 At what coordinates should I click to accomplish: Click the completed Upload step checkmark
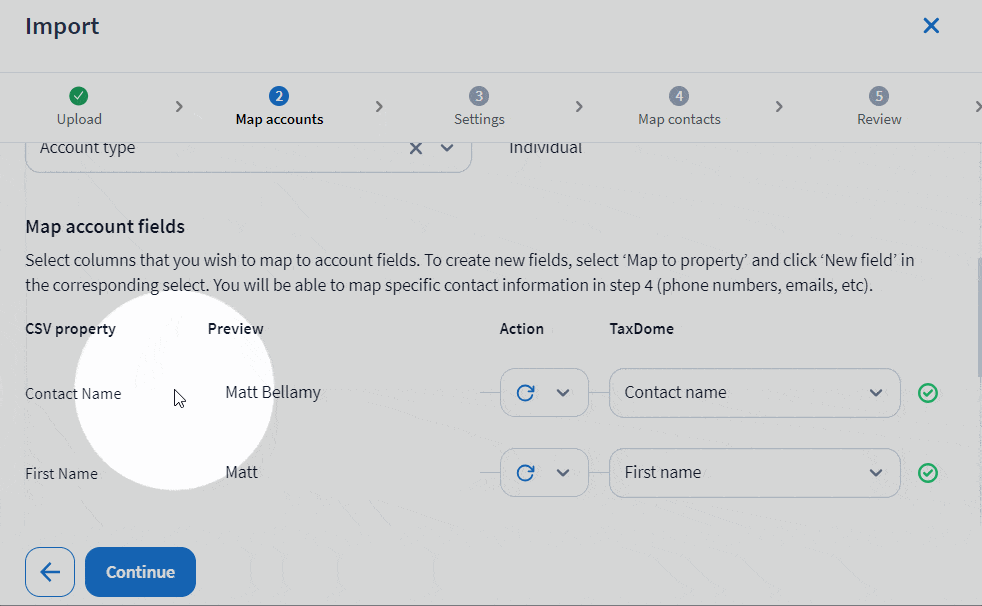(x=79, y=96)
